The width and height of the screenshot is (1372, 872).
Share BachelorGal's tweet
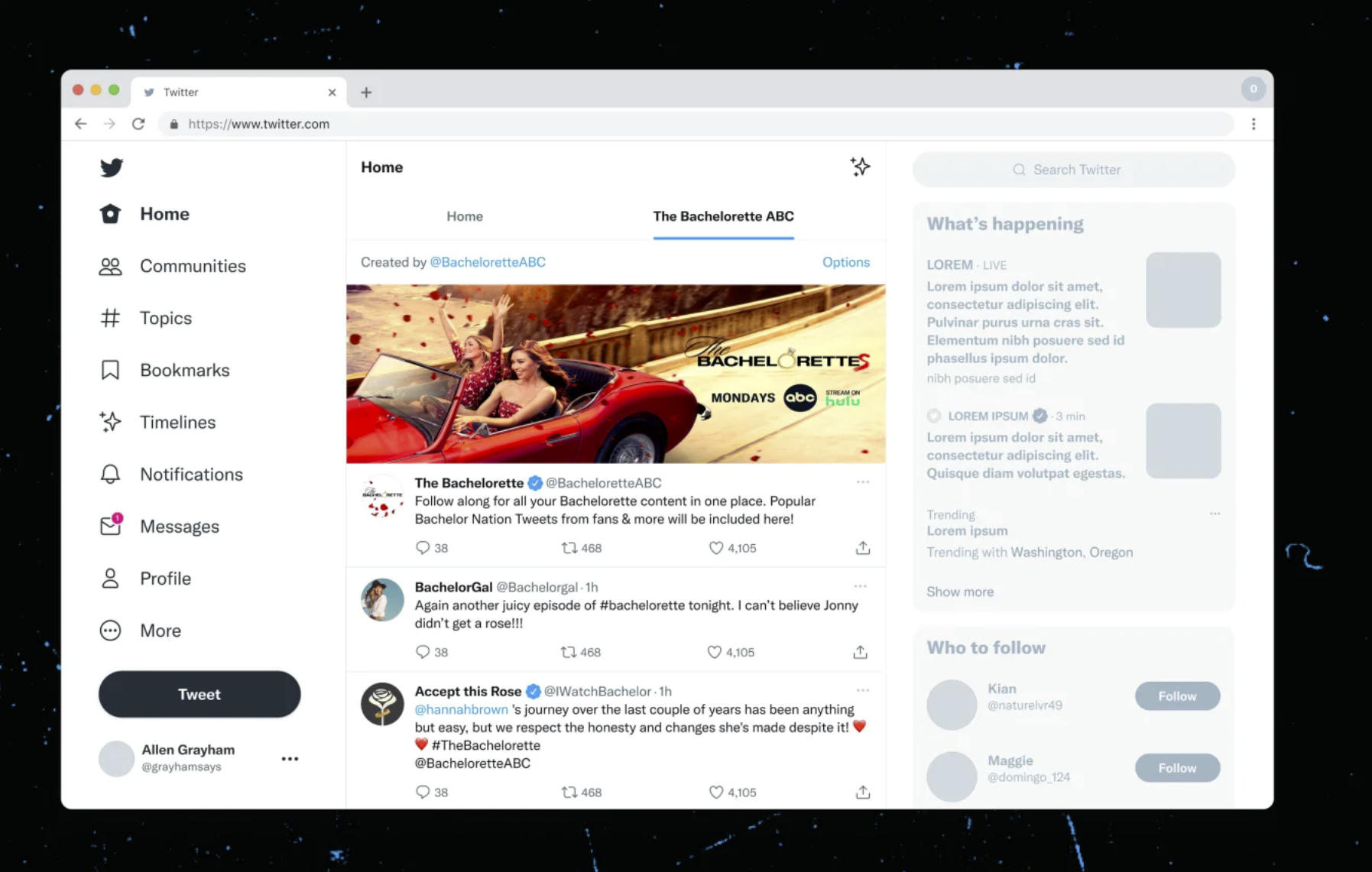tap(861, 652)
